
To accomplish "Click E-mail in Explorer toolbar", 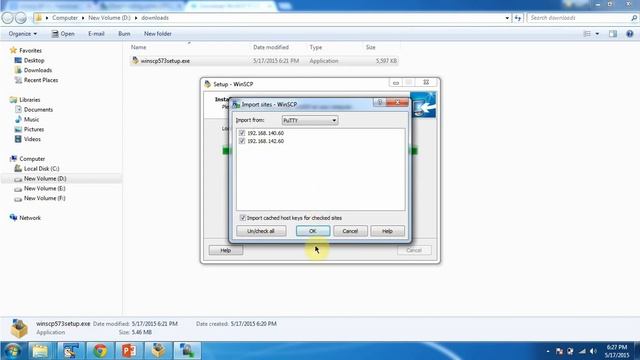I will 96,34.
